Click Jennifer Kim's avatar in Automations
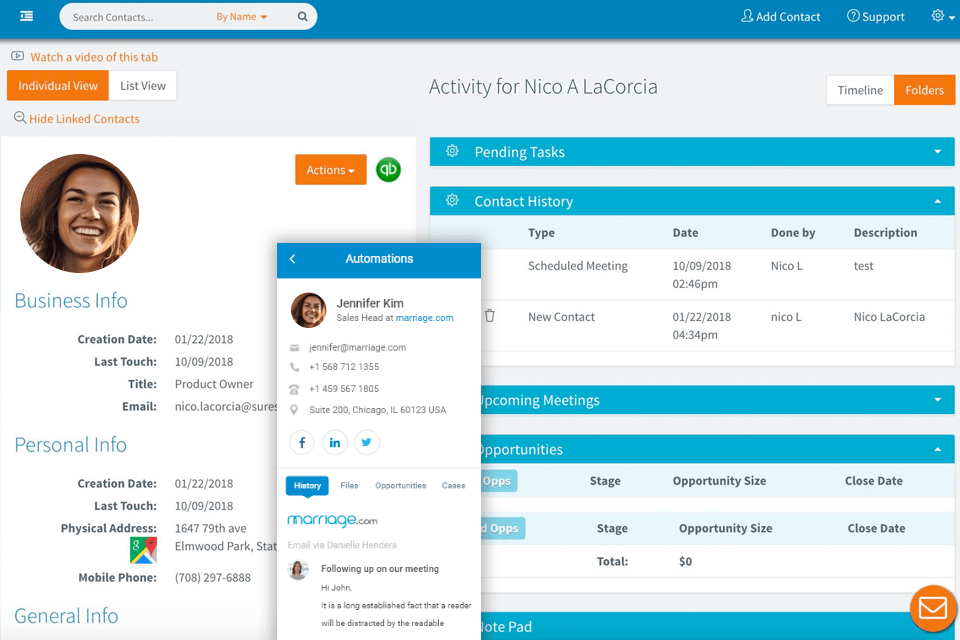This screenshot has width=960, height=640. tap(308, 310)
